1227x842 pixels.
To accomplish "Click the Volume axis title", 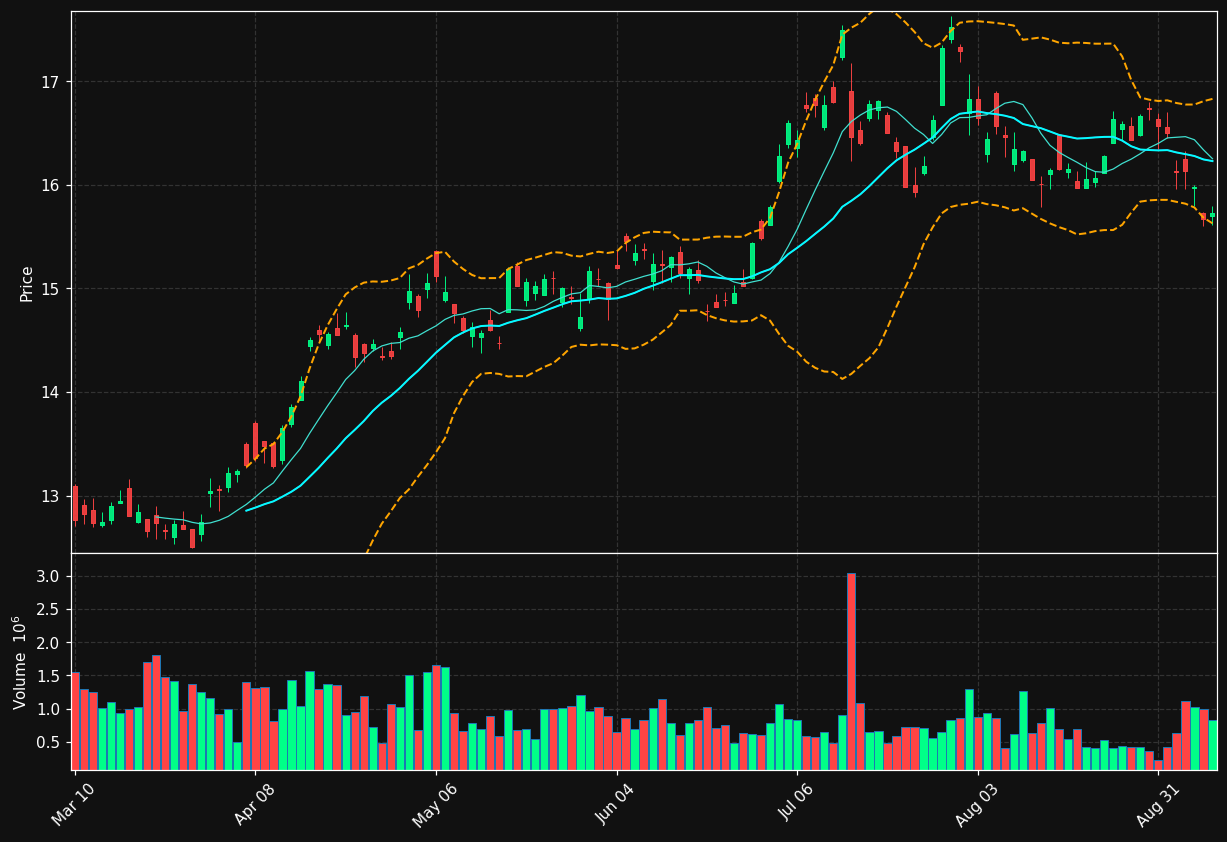I will [x=20, y=662].
